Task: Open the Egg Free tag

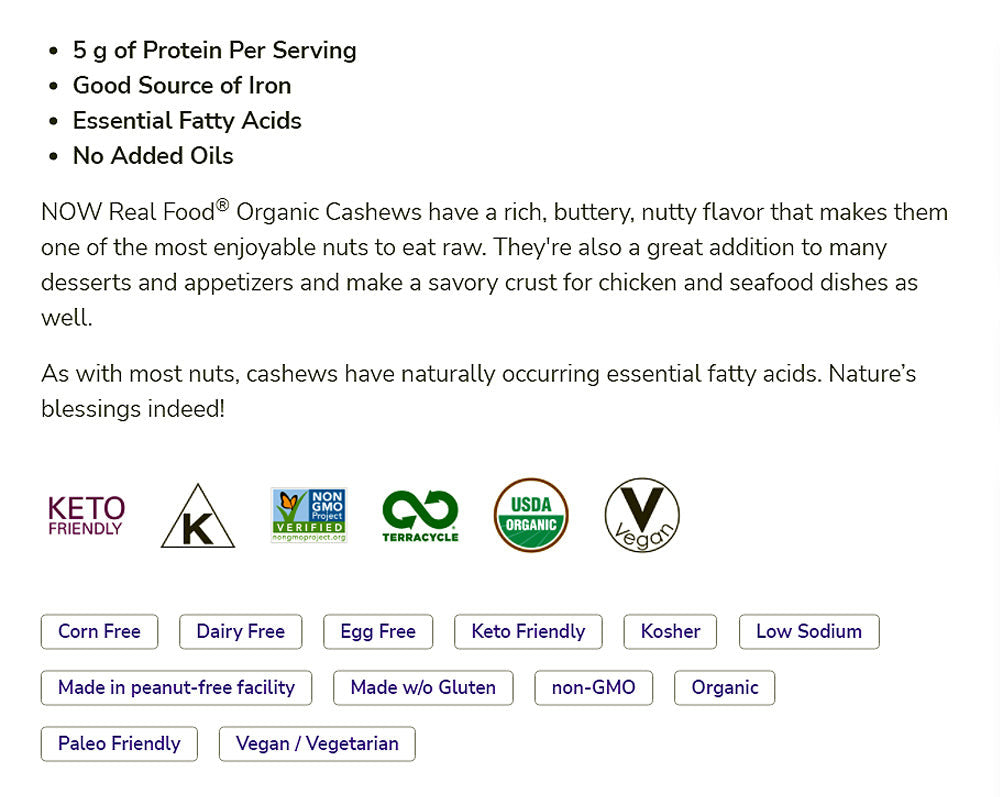Action: click(x=378, y=632)
